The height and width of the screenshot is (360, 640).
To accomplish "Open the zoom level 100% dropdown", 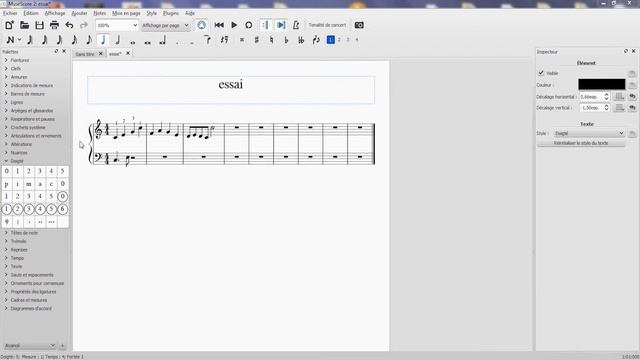I will 117,25.
